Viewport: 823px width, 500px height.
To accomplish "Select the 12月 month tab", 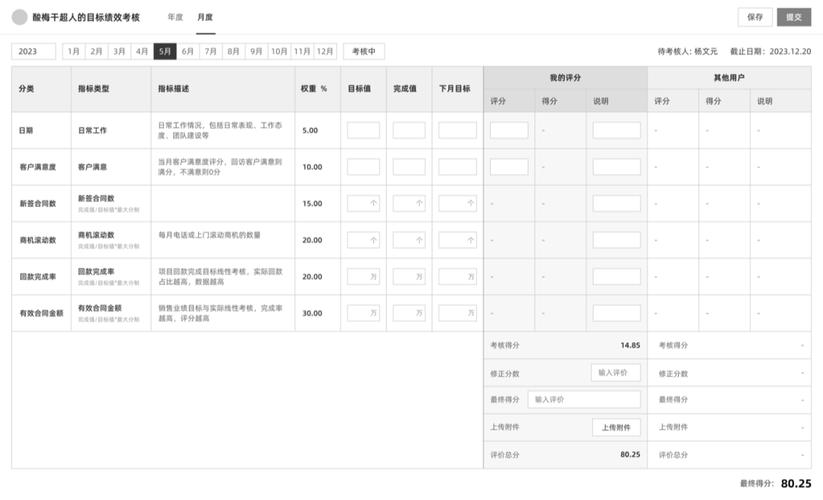I will tap(325, 51).
